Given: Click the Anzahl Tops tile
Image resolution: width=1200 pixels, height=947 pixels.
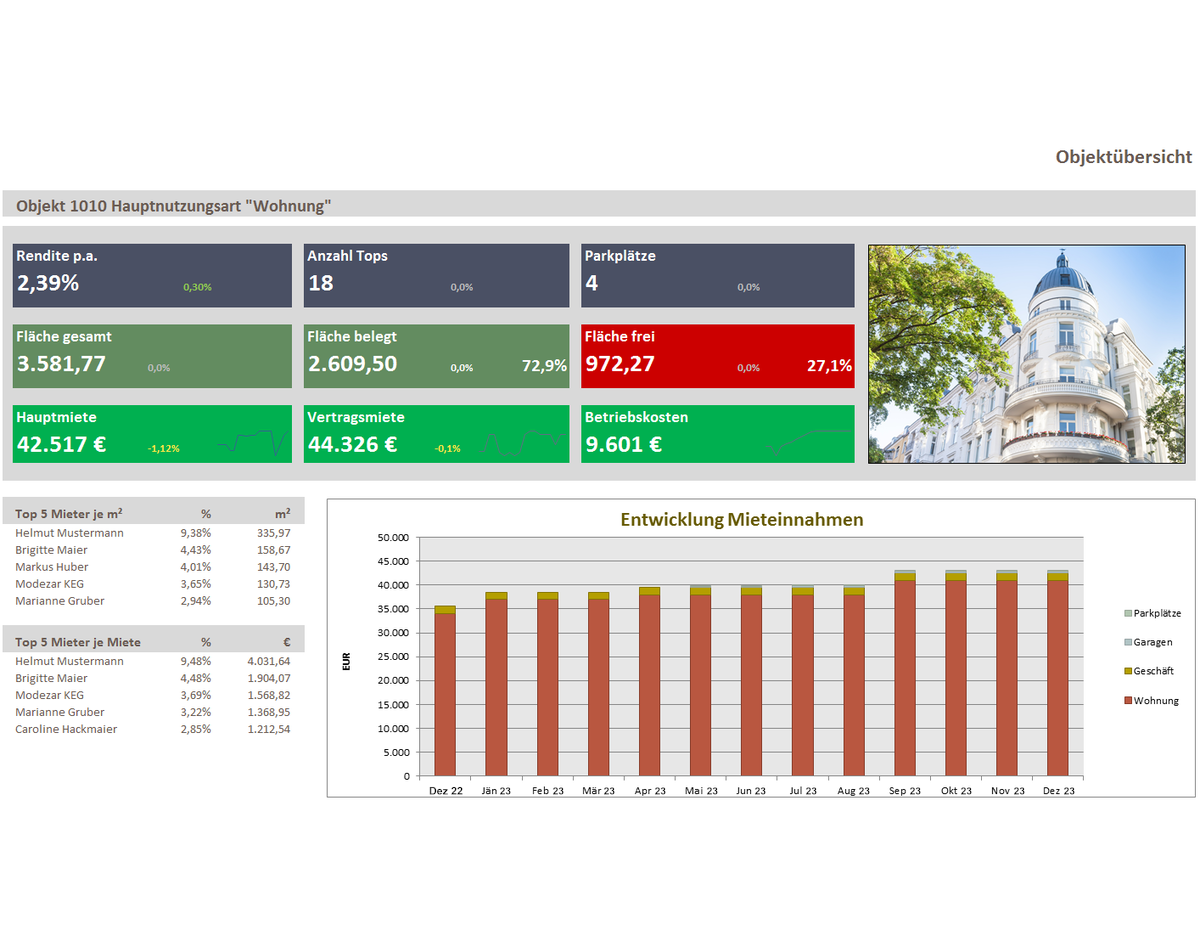Looking at the screenshot, I should point(436,275).
